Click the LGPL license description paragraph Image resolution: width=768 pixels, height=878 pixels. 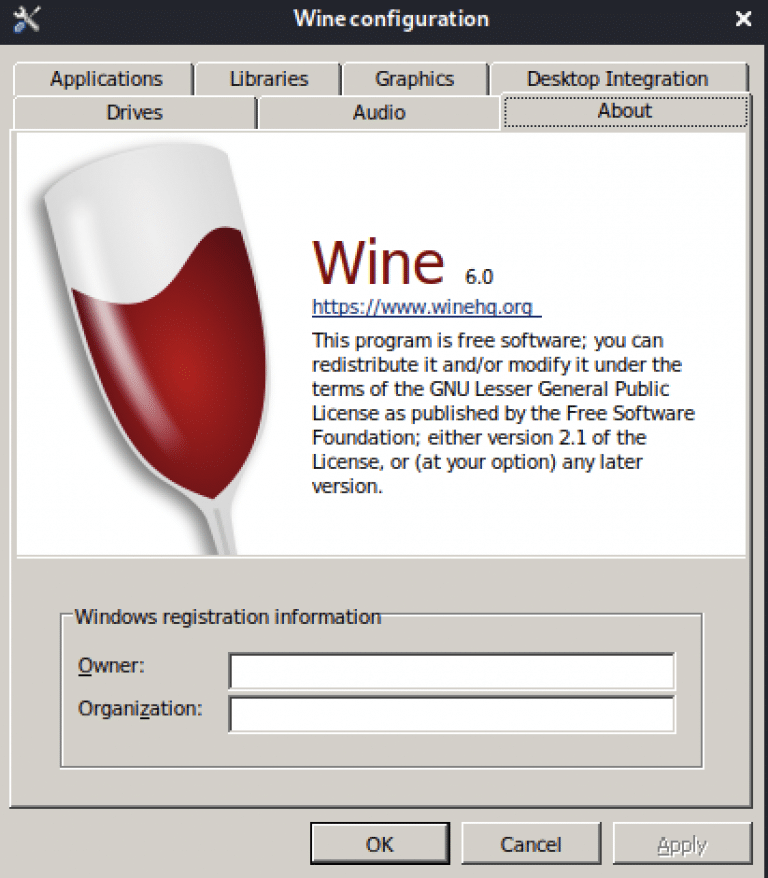click(x=503, y=413)
